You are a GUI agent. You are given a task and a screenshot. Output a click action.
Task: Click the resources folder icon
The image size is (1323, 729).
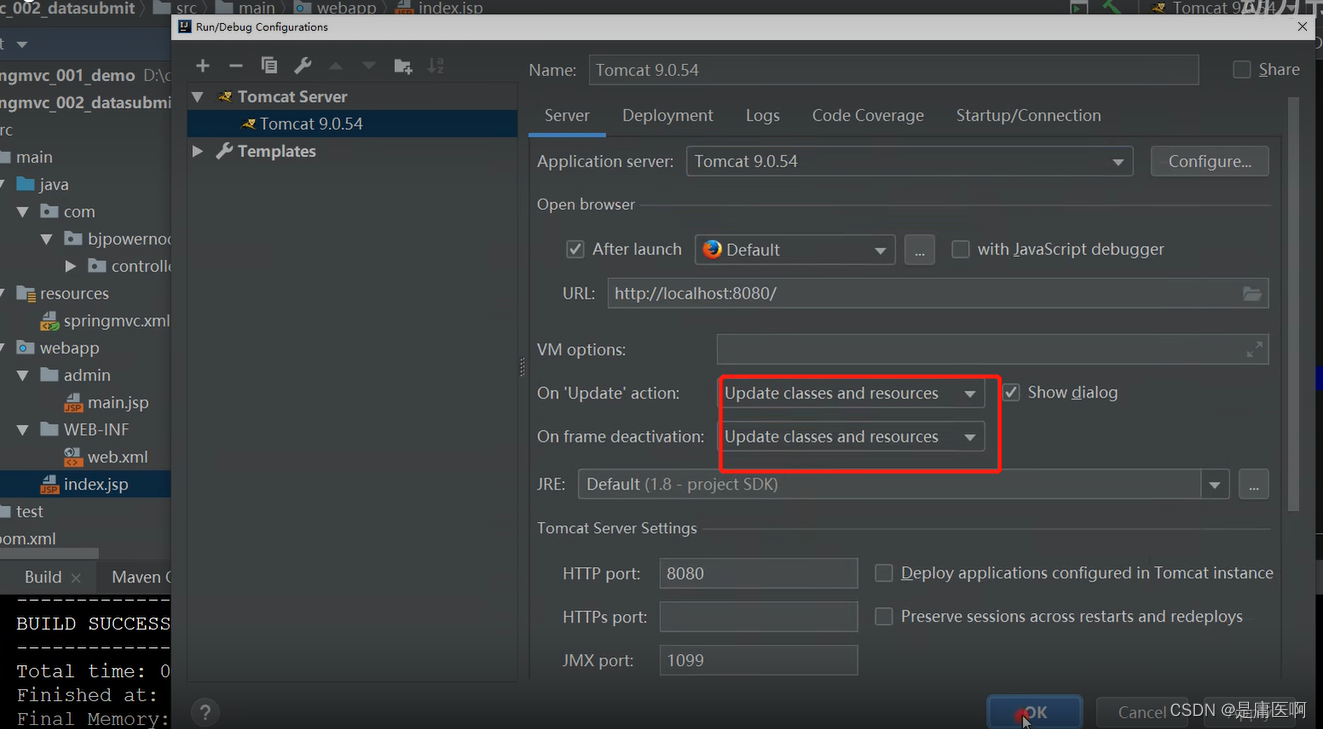[x=26, y=293]
